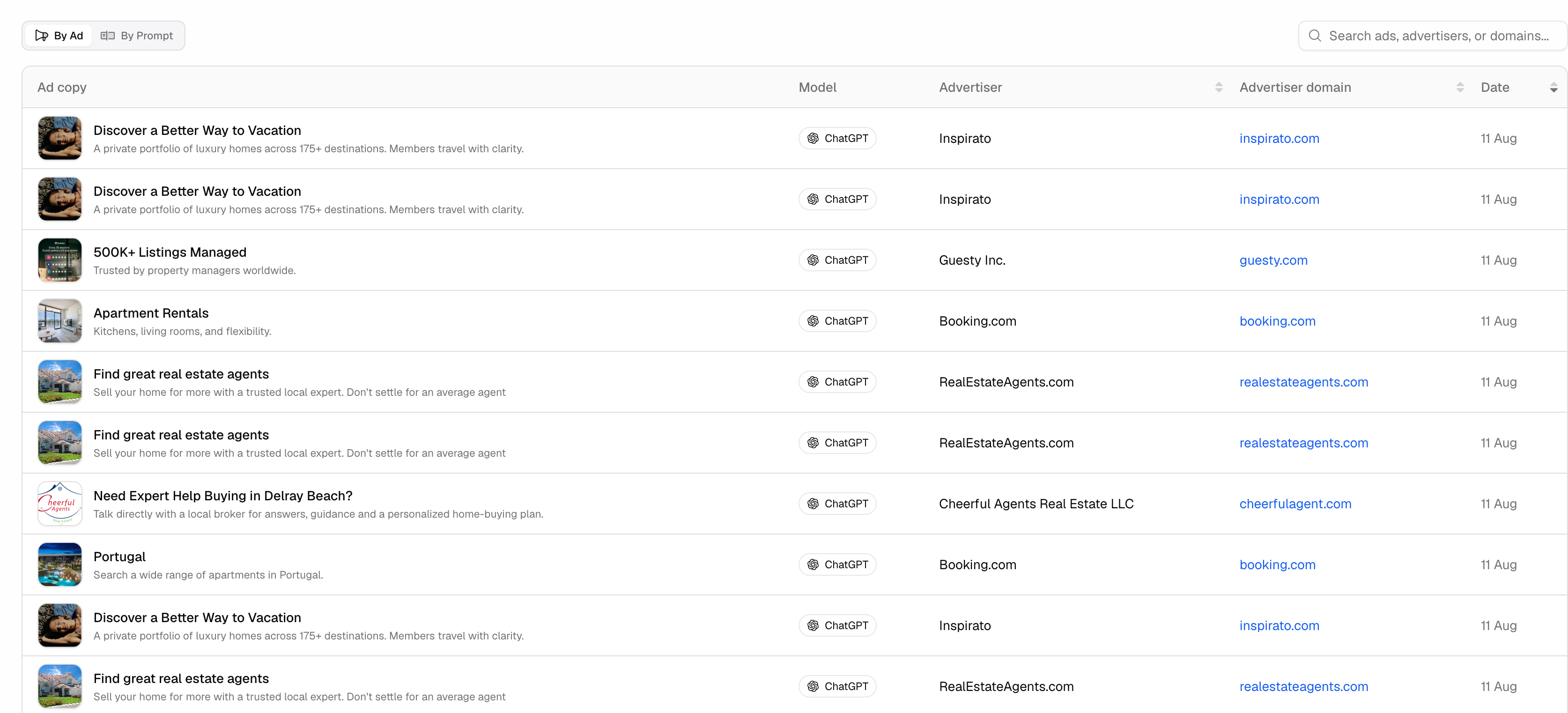Sort by the Advertiser column arrows
The image size is (1568, 713).
click(x=1219, y=88)
